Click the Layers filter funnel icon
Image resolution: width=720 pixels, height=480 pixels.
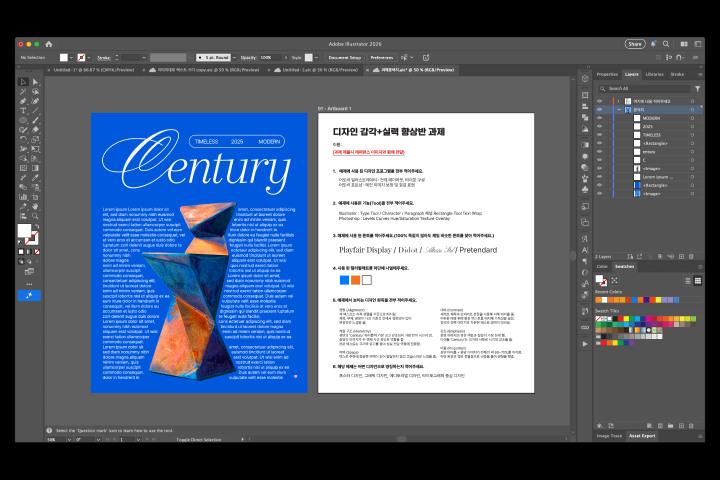pyautogui.click(x=698, y=89)
